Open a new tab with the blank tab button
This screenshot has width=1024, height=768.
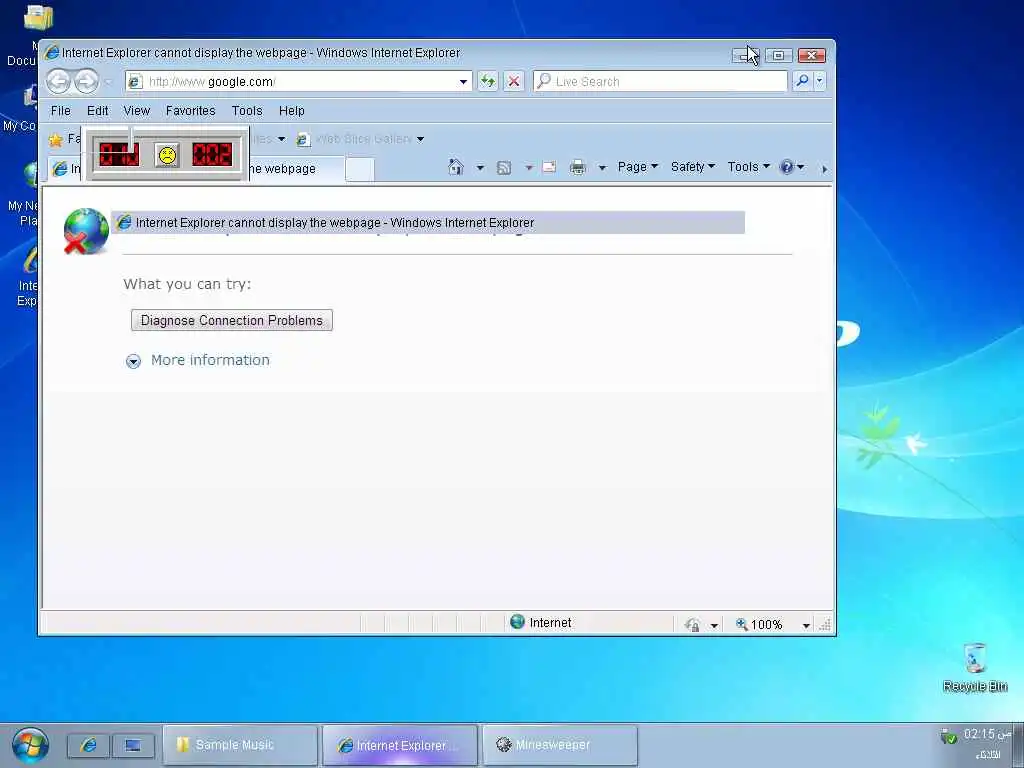tap(360, 169)
